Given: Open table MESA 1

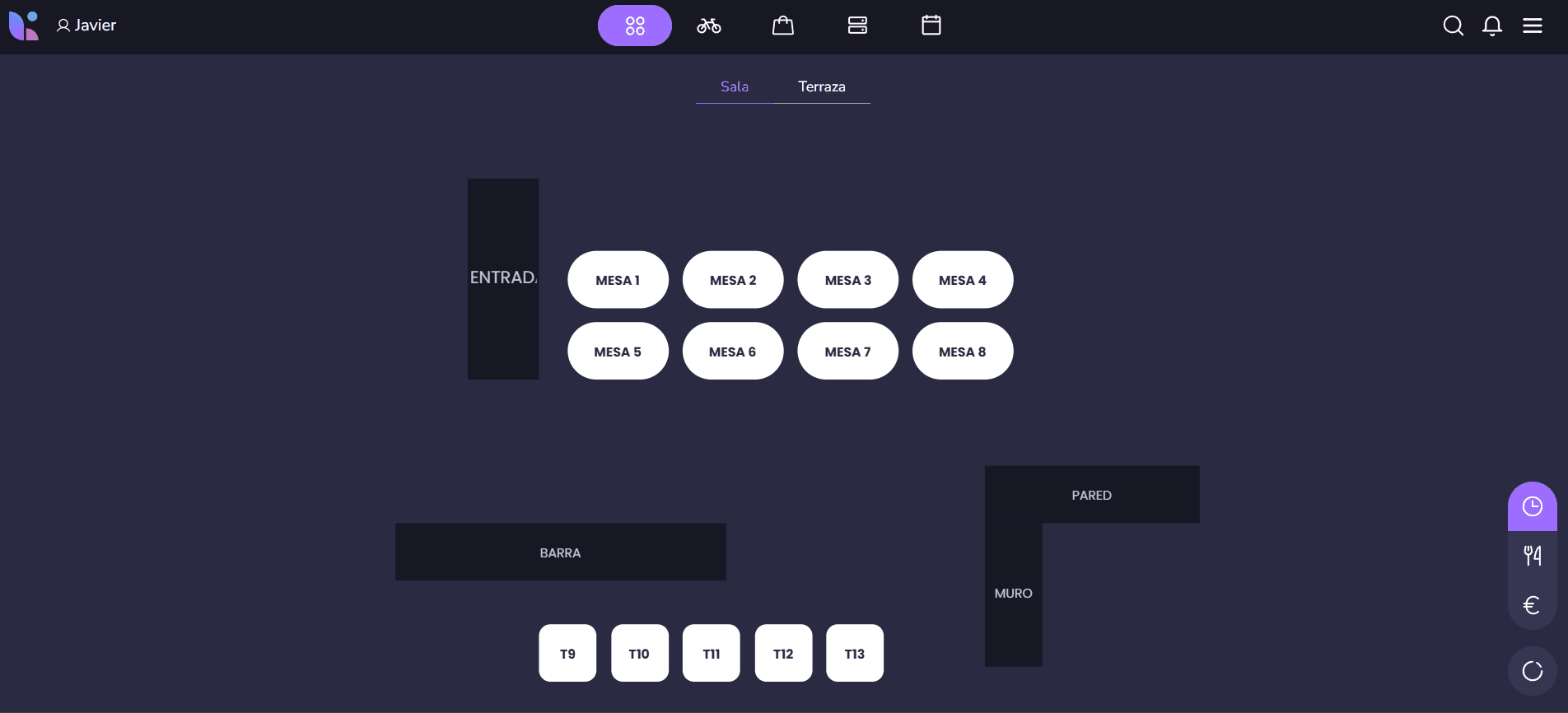Looking at the screenshot, I should tap(618, 280).
